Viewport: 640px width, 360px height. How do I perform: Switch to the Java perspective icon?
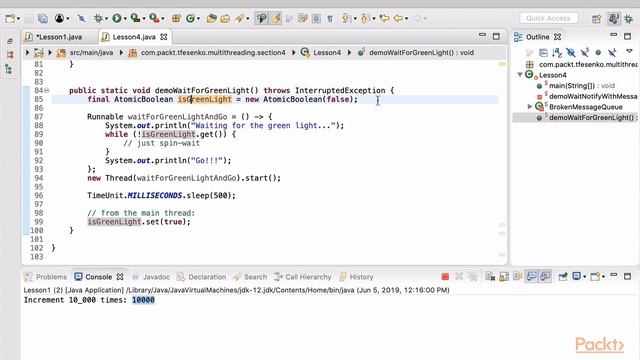click(613, 18)
